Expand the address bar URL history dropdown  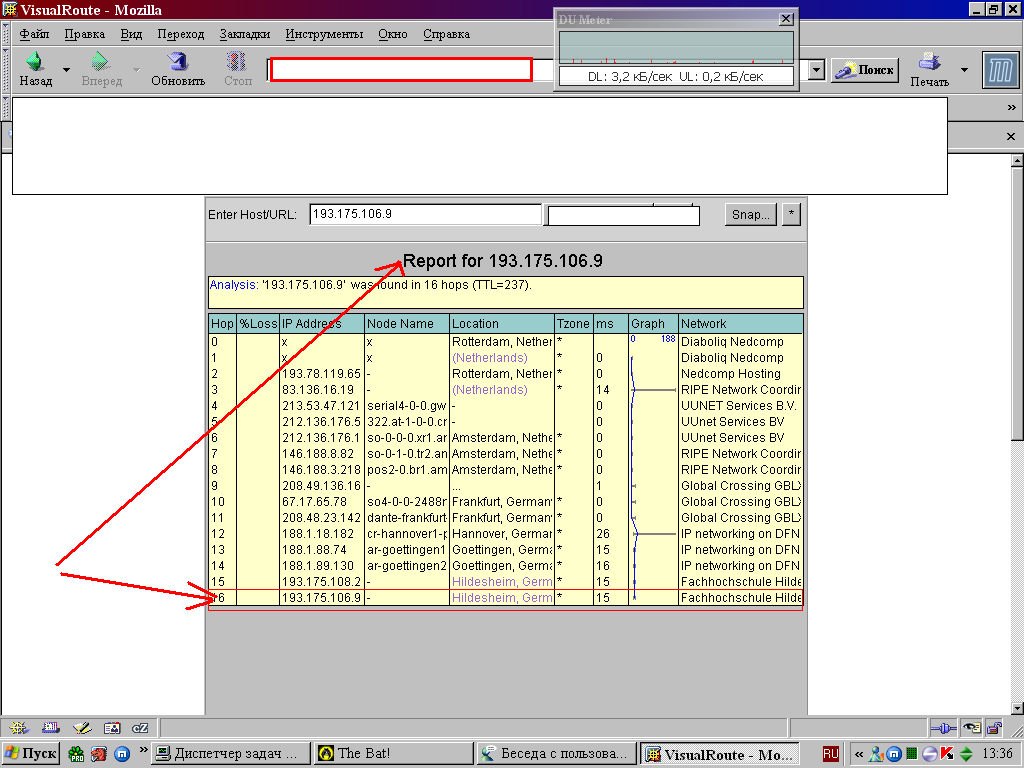coord(816,70)
